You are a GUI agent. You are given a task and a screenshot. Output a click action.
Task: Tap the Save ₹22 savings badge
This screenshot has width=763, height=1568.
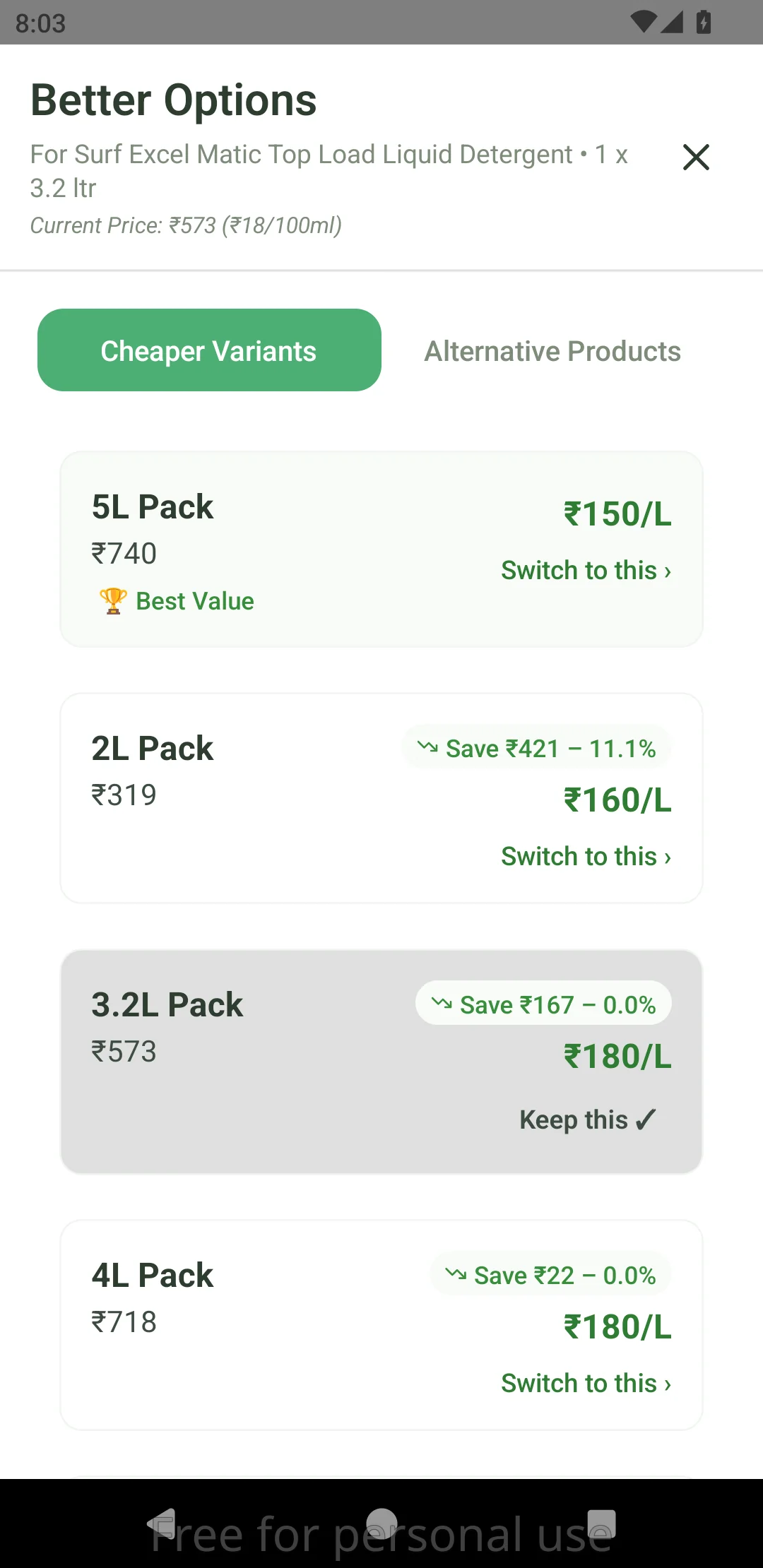point(551,1275)
